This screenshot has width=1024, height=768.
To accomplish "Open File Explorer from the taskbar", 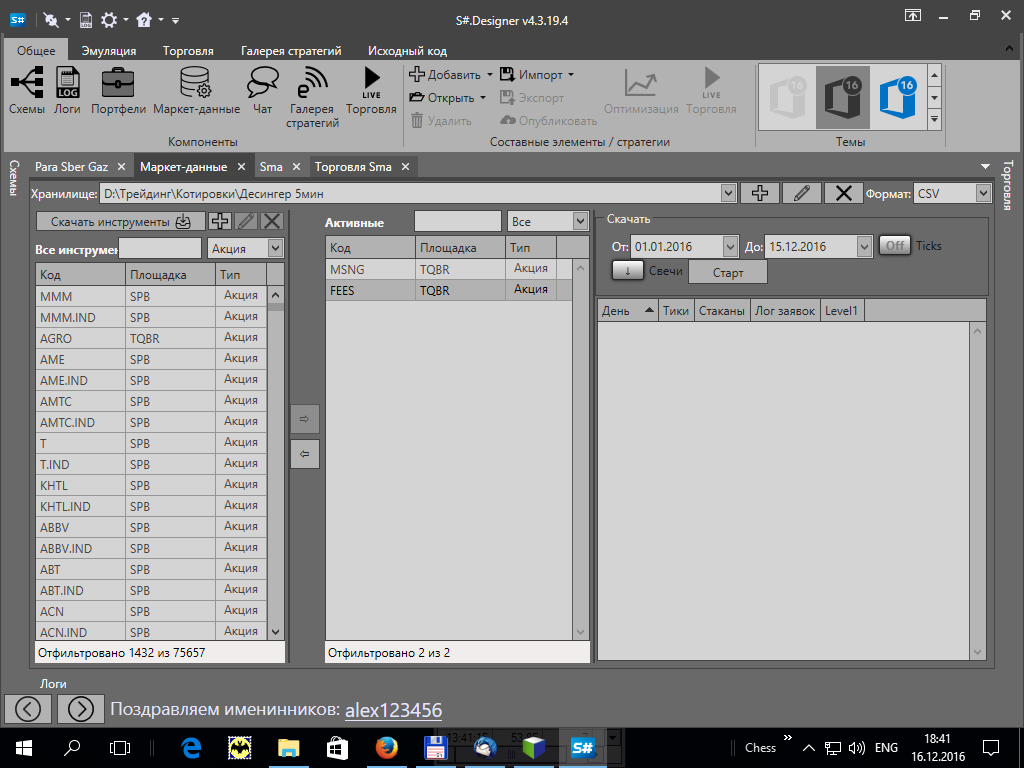I will click(288, 748).
